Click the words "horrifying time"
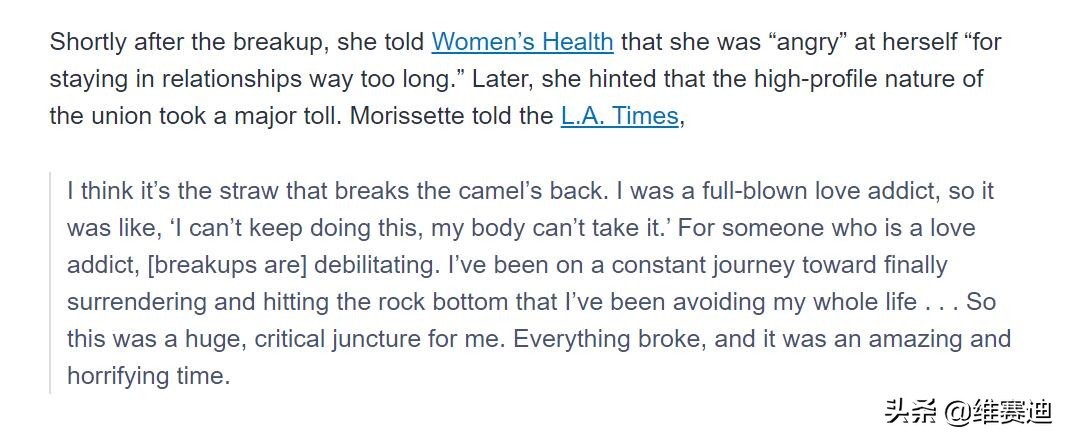Image resolution: width=1066 pixels, height=438 pixels. pos(149,376)
